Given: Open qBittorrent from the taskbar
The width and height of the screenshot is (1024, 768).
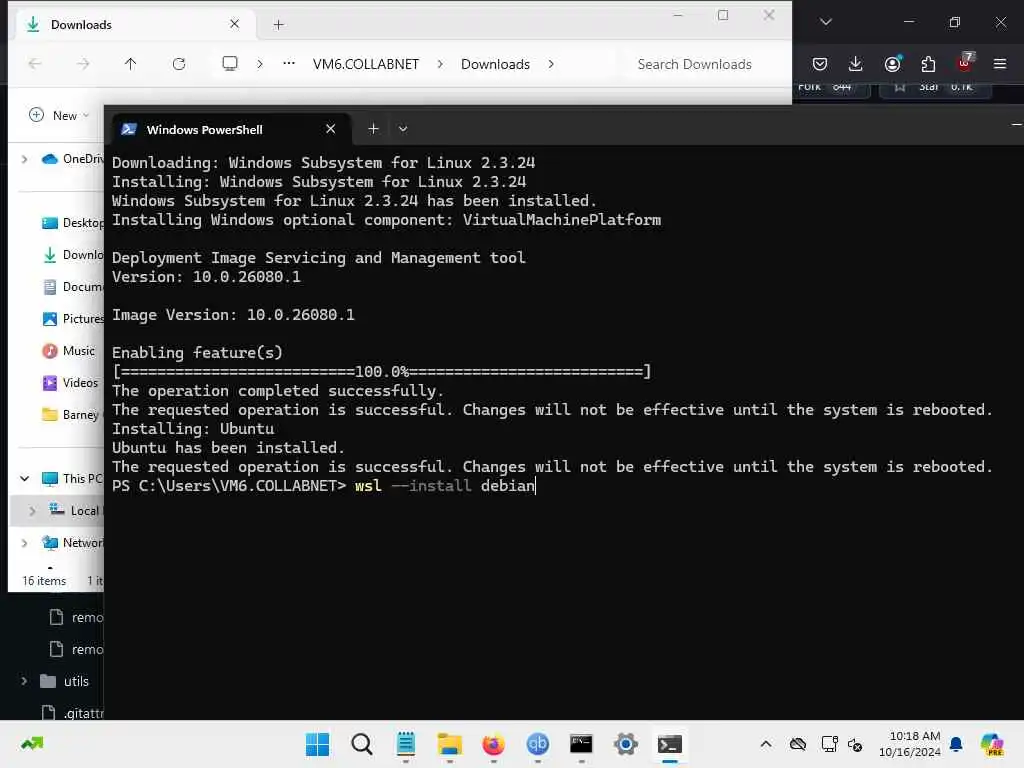Looking at the screenshot, I should point(537,744).
